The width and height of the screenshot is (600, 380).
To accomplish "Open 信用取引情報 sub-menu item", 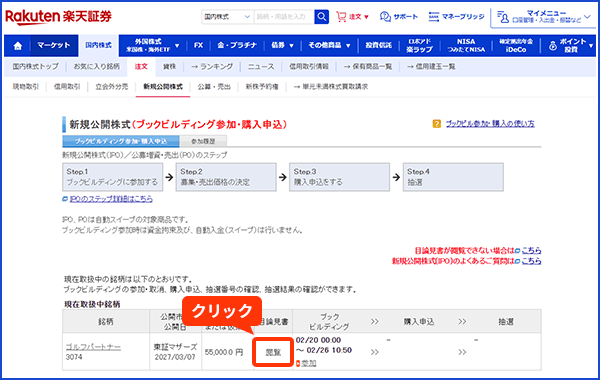I will pos(309,67).
